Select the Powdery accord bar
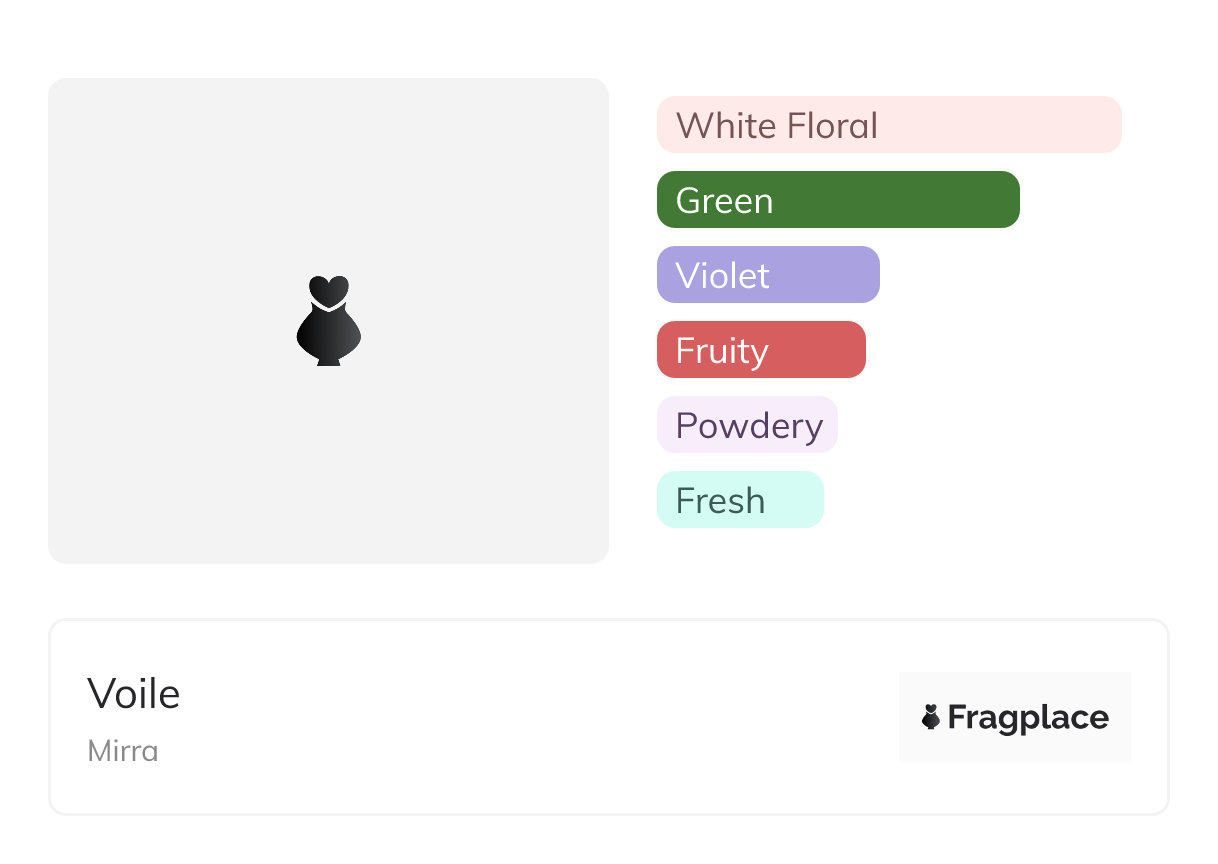The image size is (1218, 864). (x=747, y=425)
